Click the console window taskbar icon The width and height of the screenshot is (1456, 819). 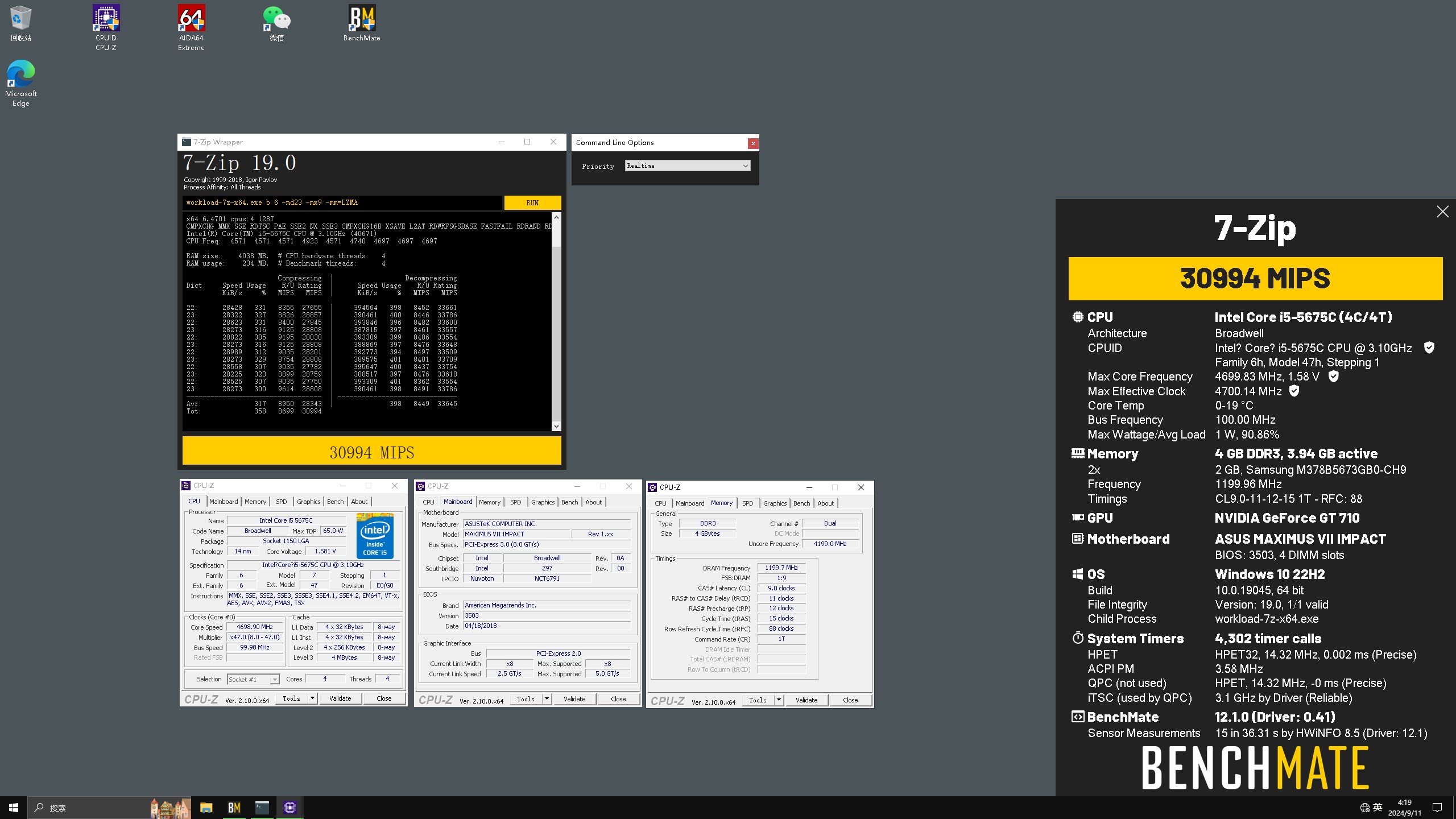point(262,808)
